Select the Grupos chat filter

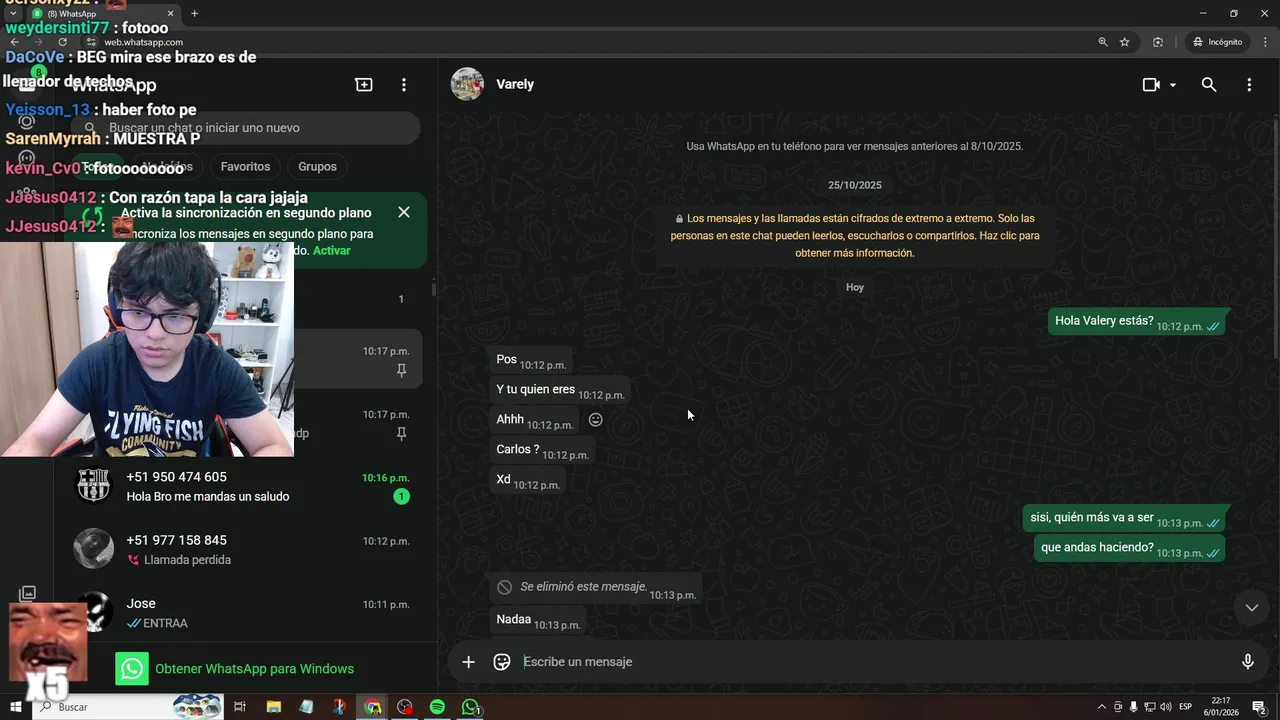(317, 166)
